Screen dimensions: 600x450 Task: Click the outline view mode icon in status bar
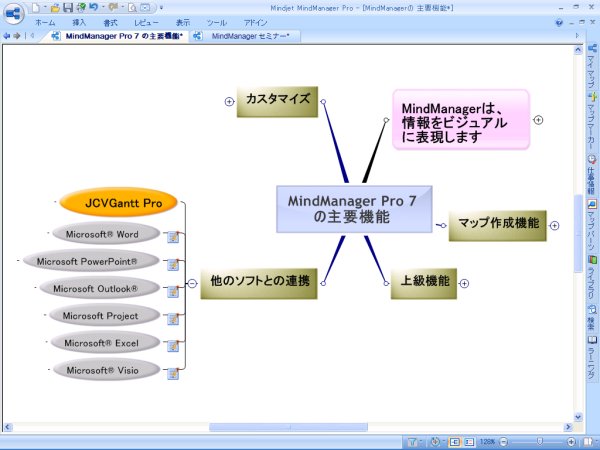[x=469, y=442]
